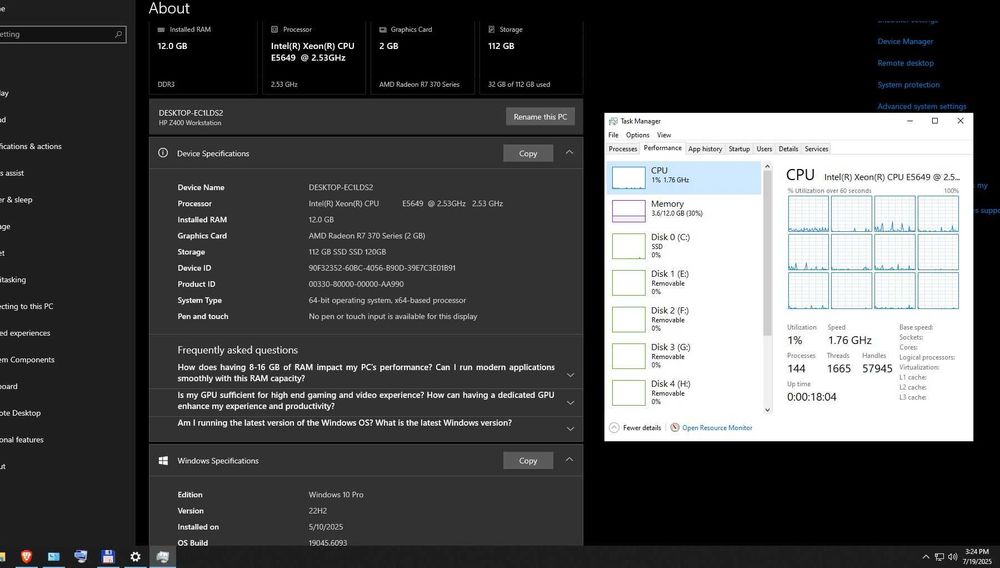The image size is (1000, 568).
Task: Click the Find a setting search field
Action: tap(62, 34)
